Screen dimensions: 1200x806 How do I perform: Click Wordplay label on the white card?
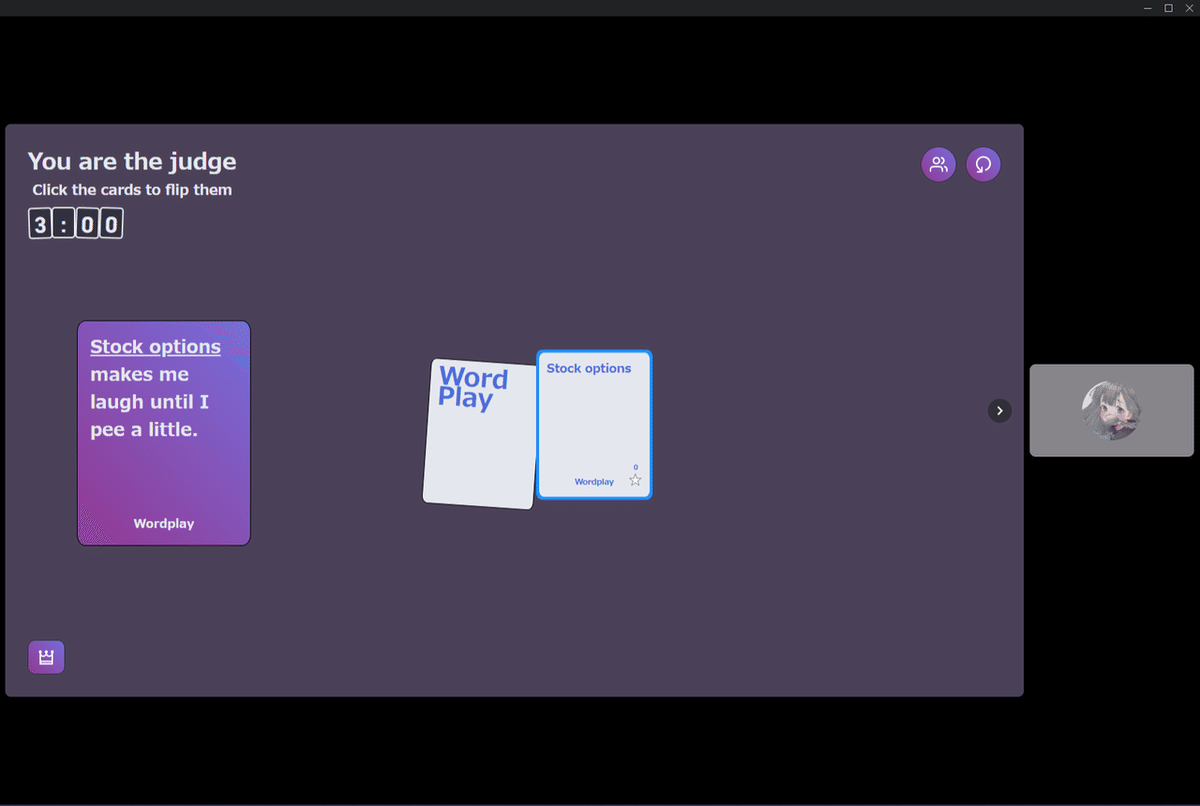594,482
